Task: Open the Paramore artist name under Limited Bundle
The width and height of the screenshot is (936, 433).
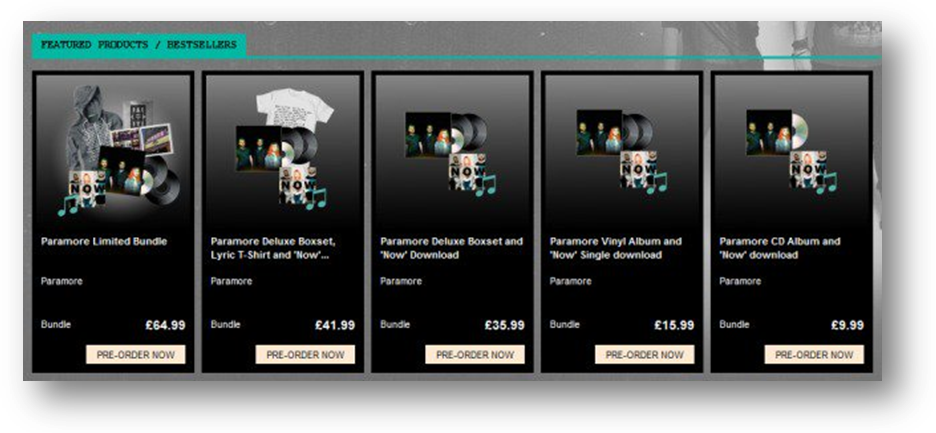Action: (x=61, y=281)
